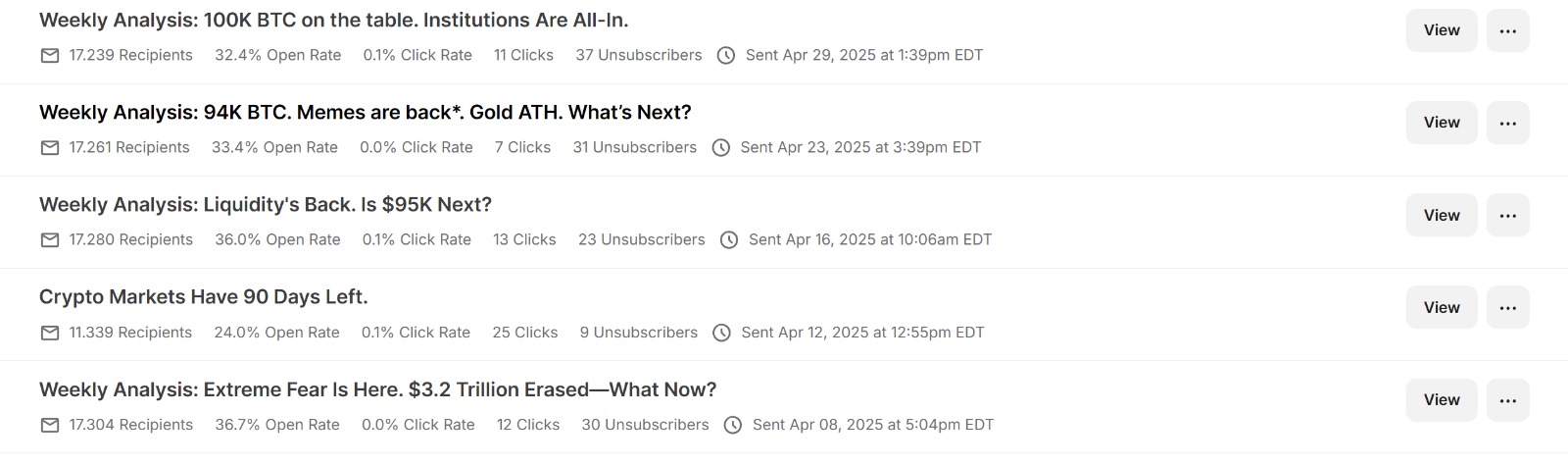The height and width of the screenshot is (465, 1568).
Task: Click envelope icon for Crypto Markets campaign
Action: click(x=50, y=334)
